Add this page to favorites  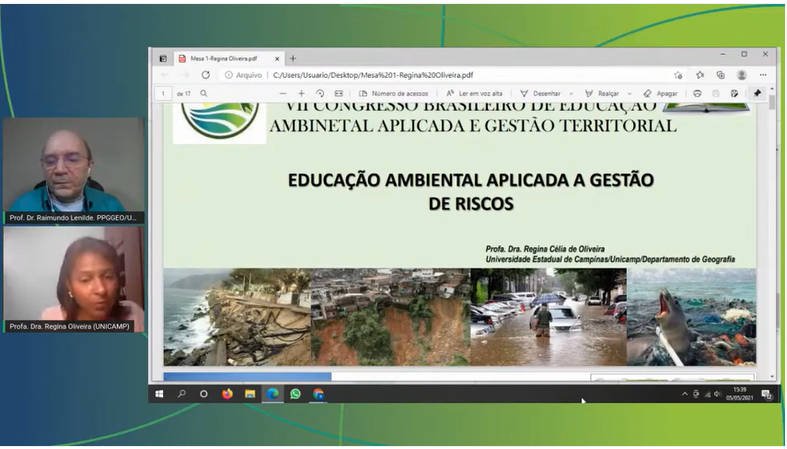pos(678,75)
